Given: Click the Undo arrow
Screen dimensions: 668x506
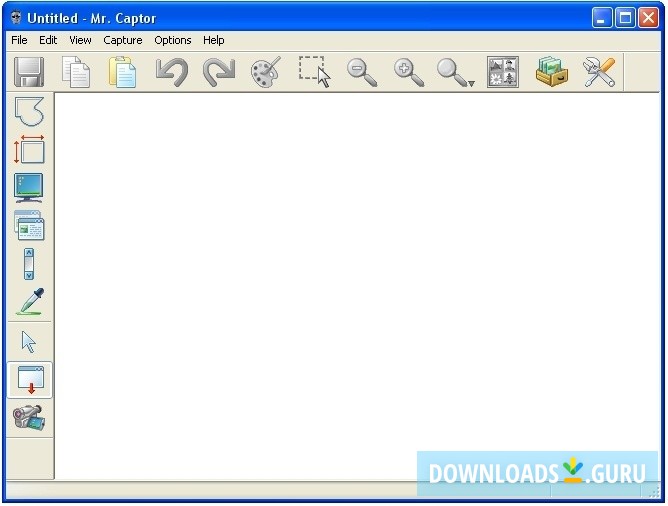Looking at the screenshot, I should click(x=172, y=72).
